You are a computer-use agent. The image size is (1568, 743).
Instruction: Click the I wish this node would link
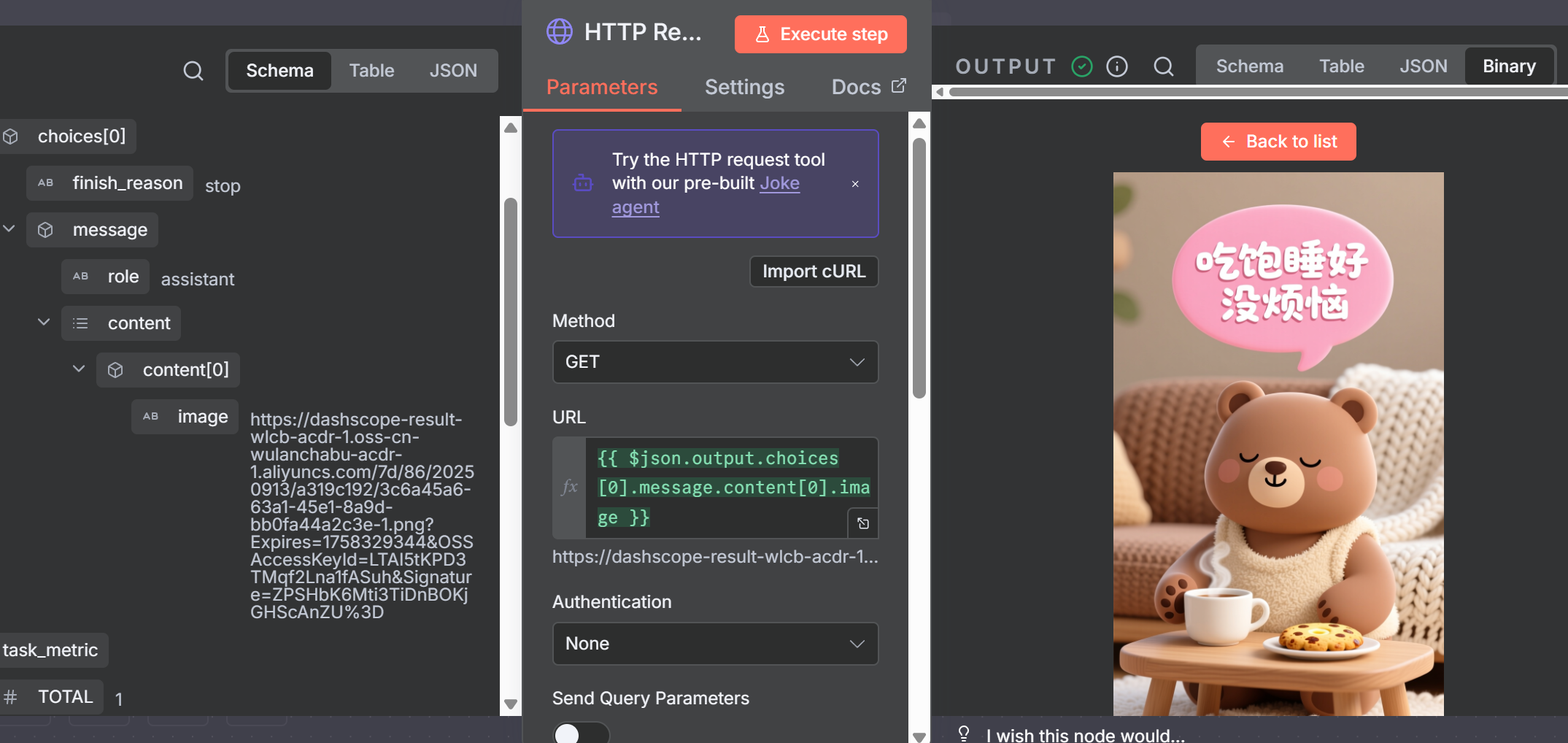1085,735
